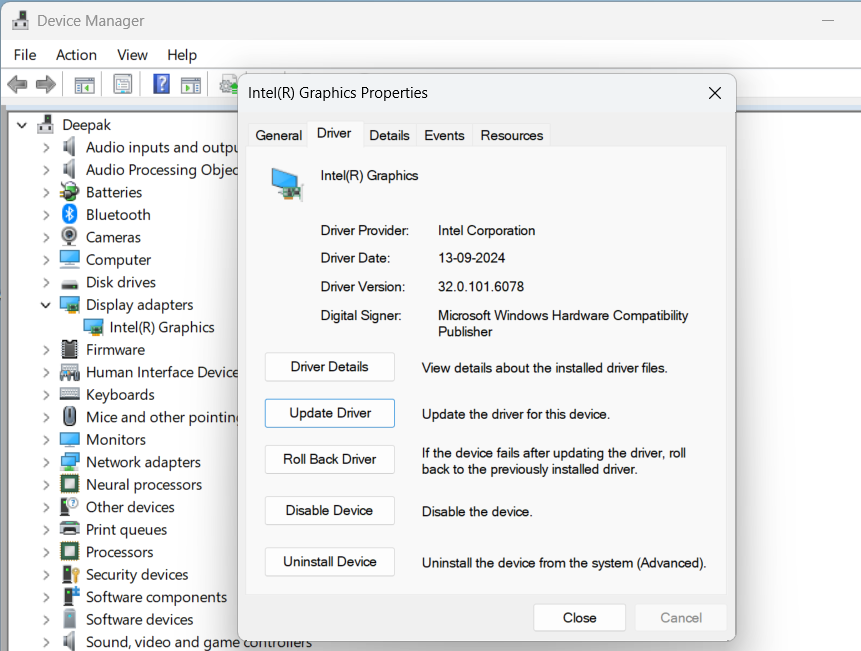Click the blue Help toolbar icon
This screenshot has width=861, height=651.
160,84
